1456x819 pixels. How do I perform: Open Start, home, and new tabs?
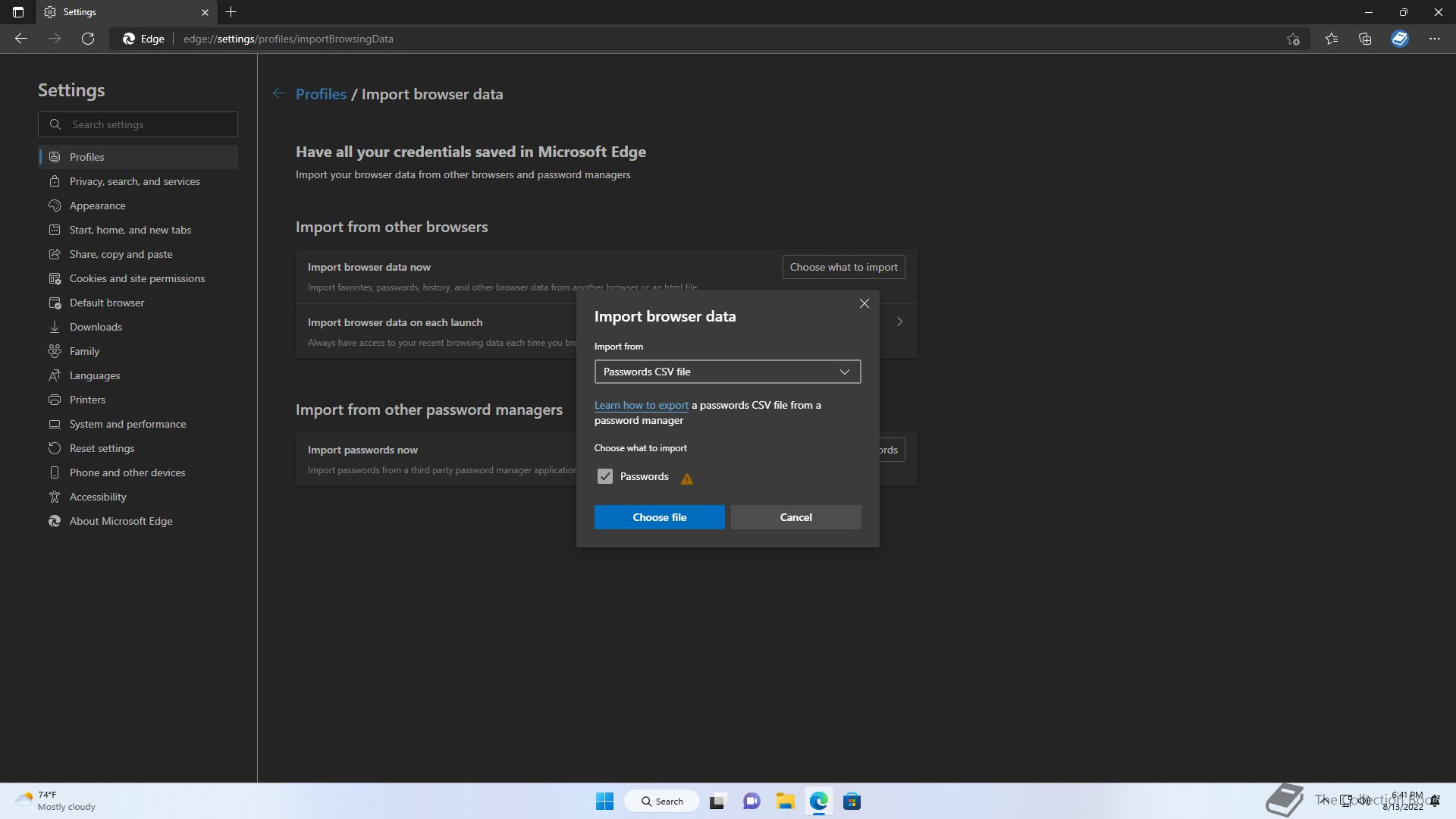click(x=138, y=230)
